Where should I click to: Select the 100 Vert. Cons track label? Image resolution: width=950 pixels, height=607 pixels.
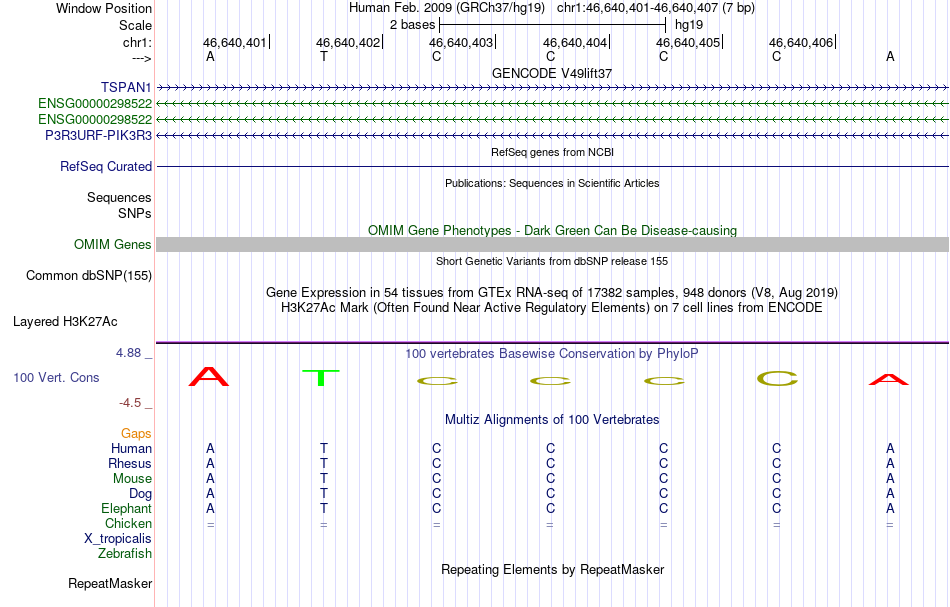[x=56, y=377]
